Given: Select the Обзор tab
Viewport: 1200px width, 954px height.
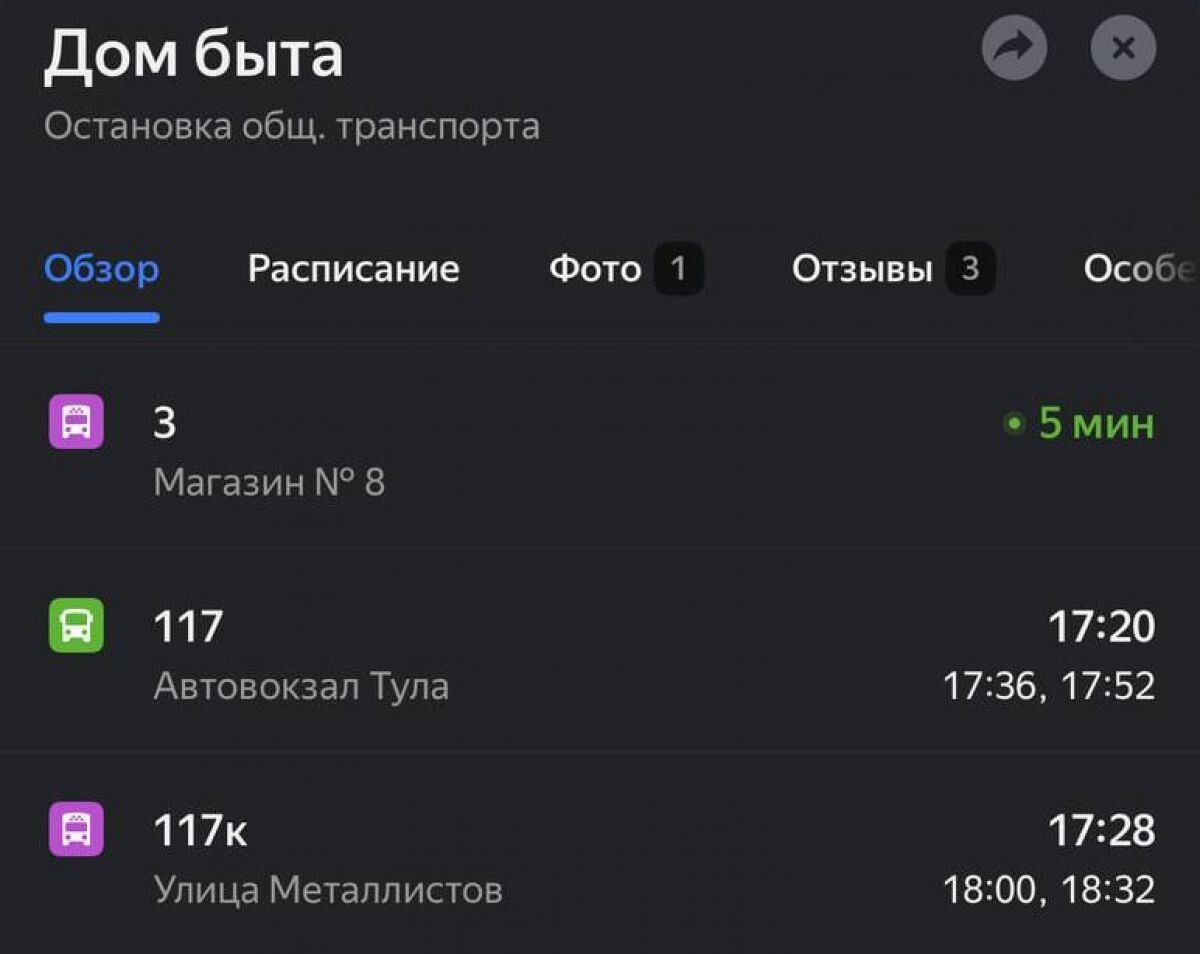Looking at the screenshot, I should tap(100, 268).
